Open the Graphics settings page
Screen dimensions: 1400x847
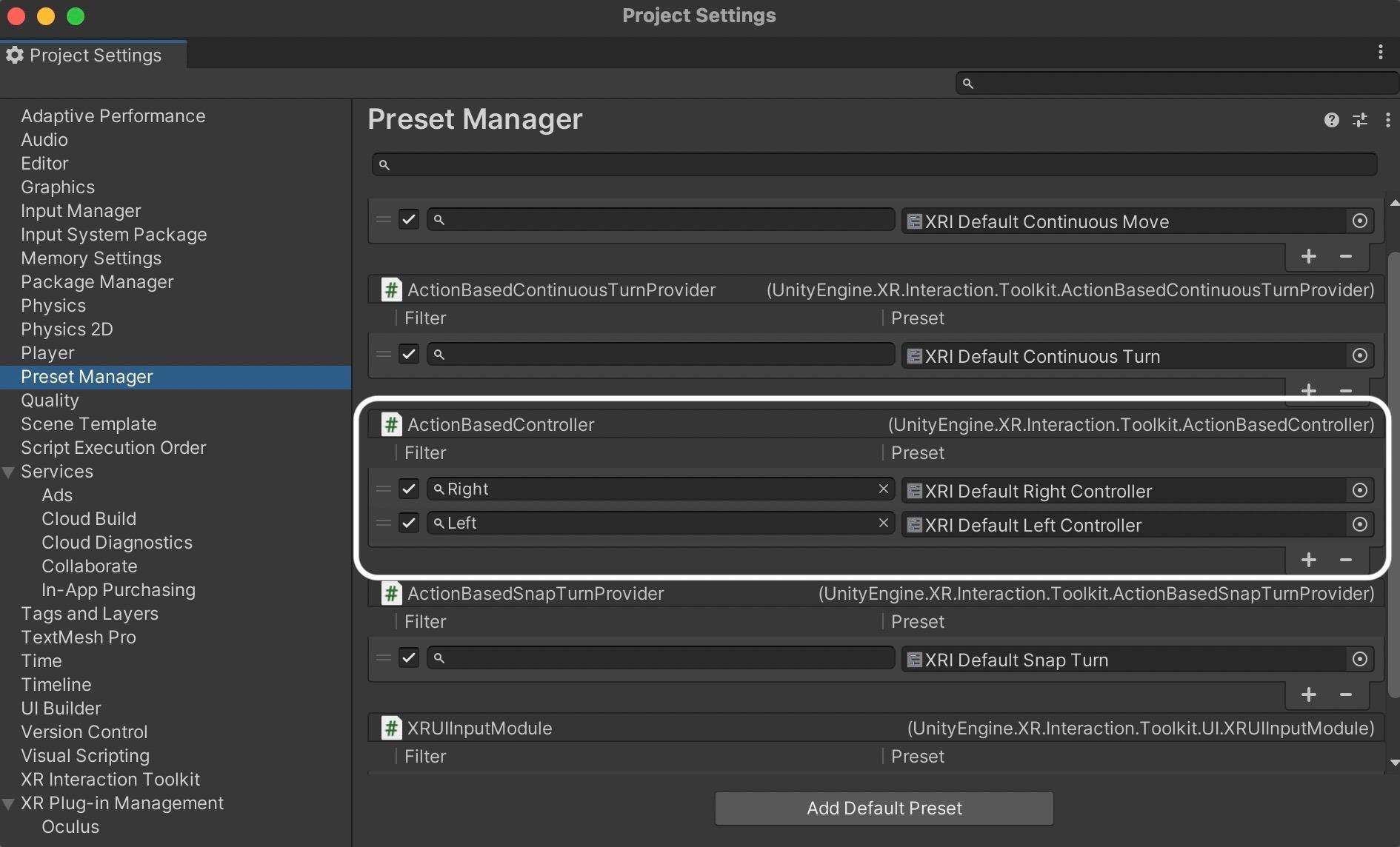click(x=58, y=187)
